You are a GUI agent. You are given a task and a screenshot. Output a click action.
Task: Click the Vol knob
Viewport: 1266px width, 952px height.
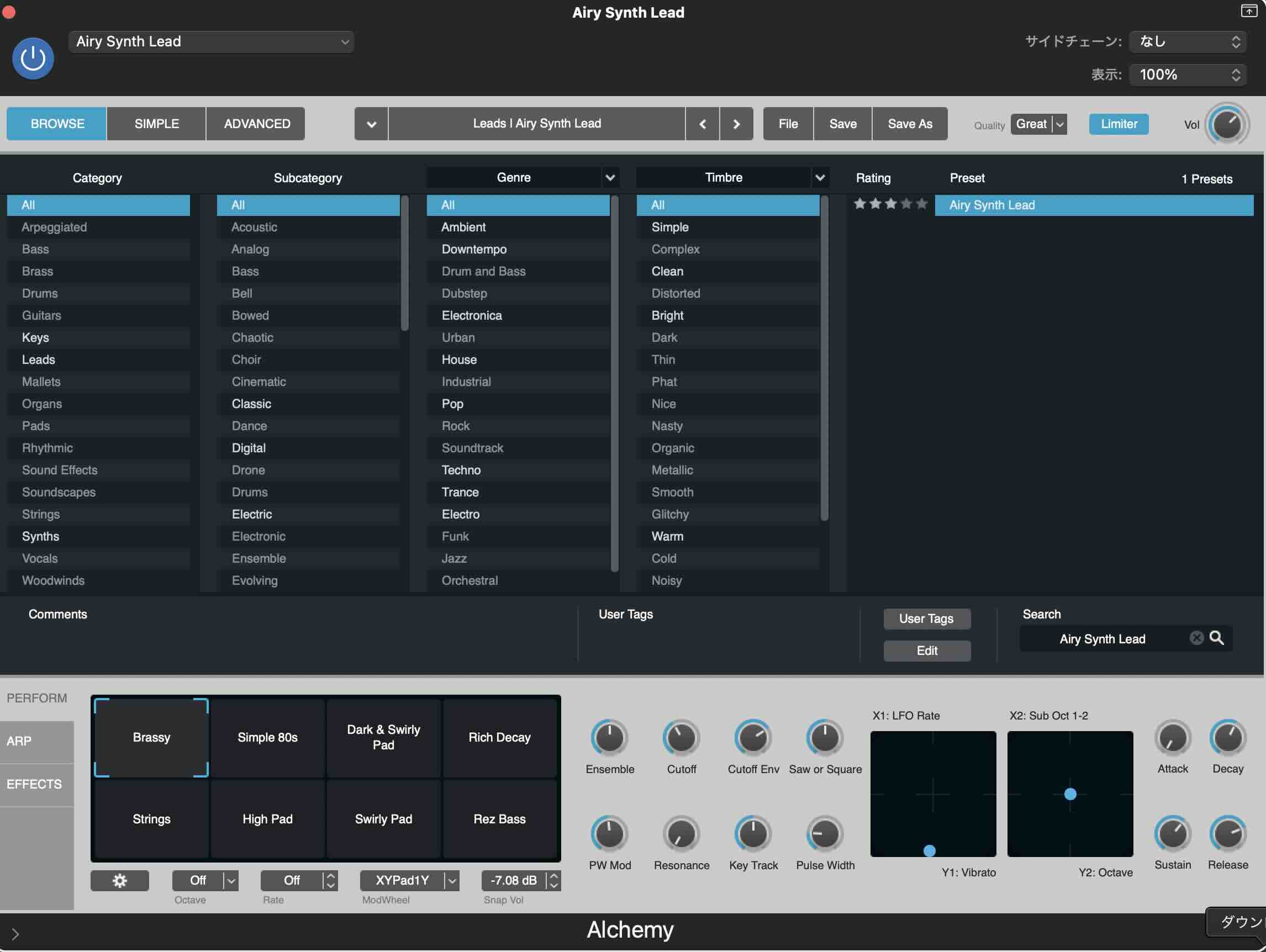click(1227, 124)
